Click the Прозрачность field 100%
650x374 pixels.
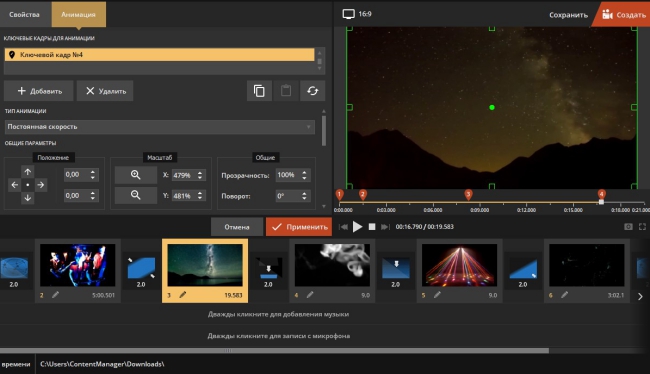(288, 175)
